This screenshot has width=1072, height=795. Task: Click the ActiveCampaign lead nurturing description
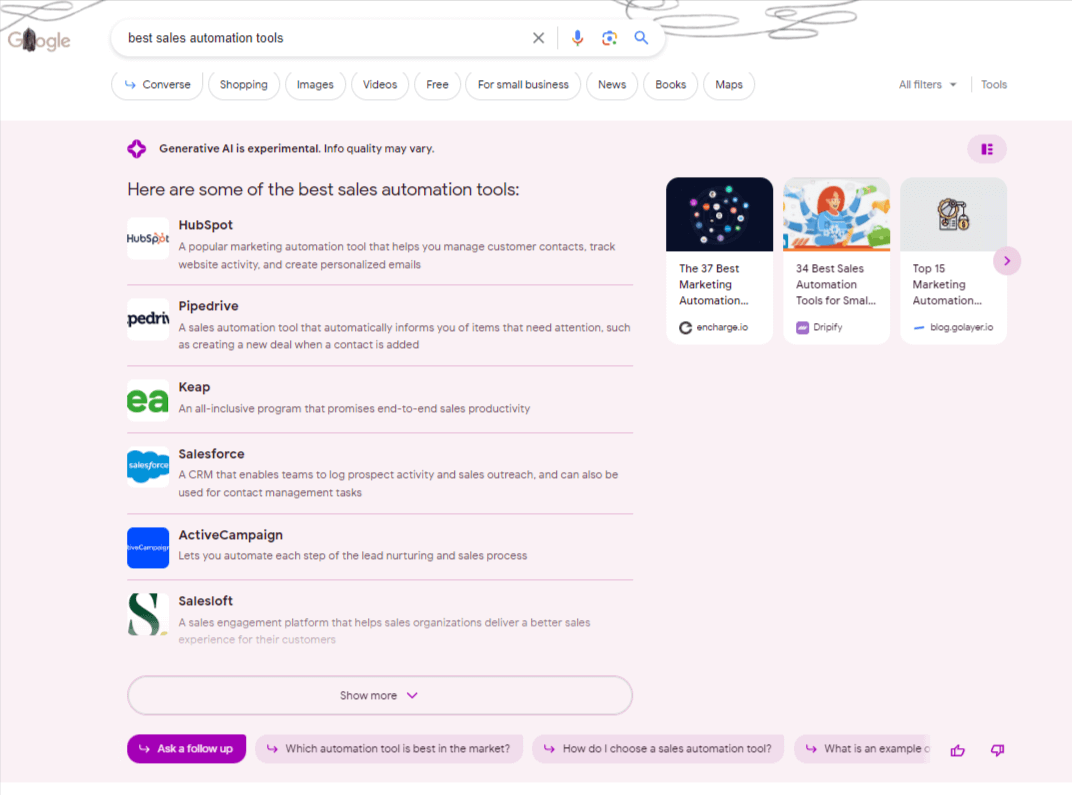[x=353, y=556]
